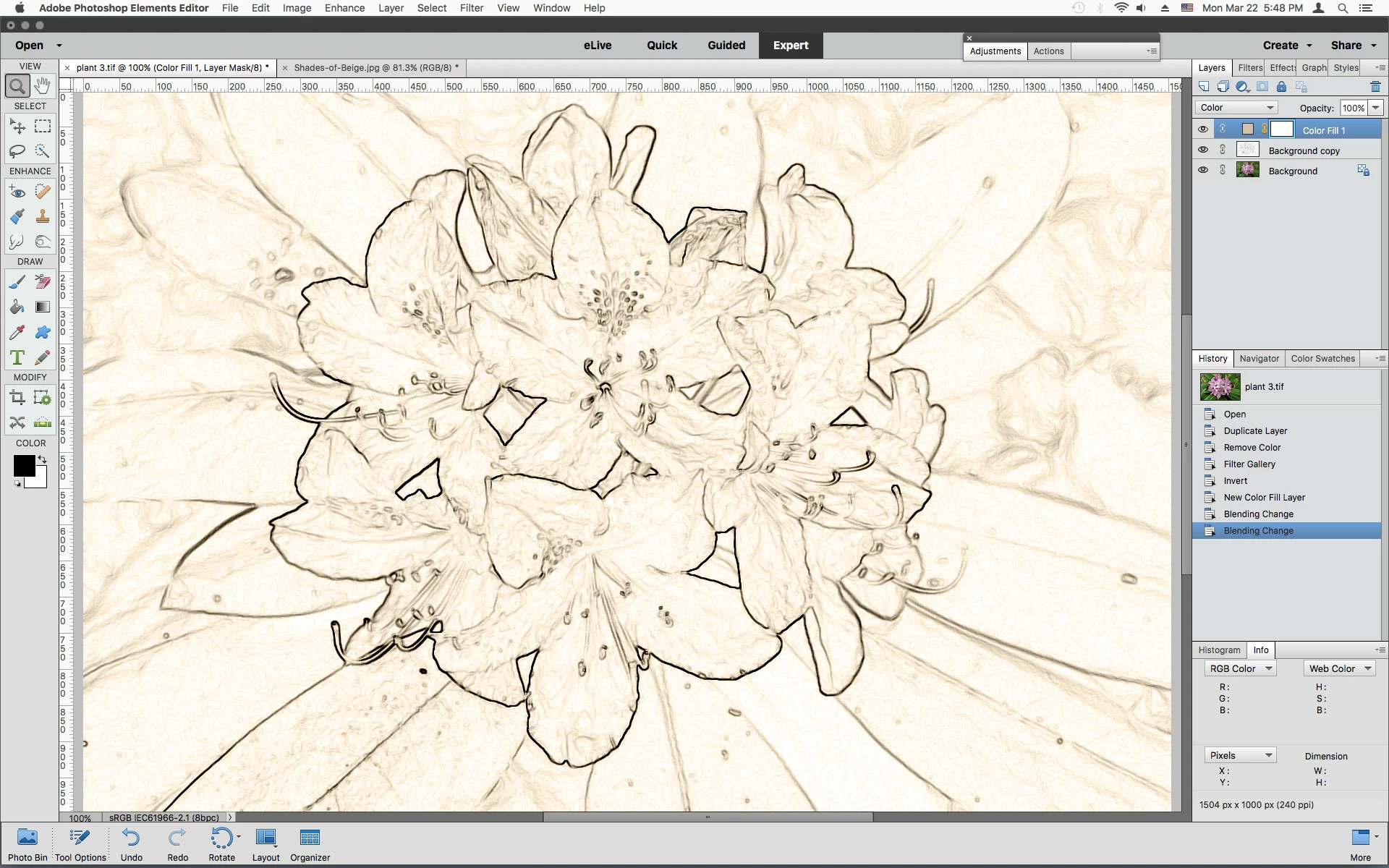Viewport: 1389px width, 868px height.
Task: Switch to Guided mode
Action: coord(726,45)
